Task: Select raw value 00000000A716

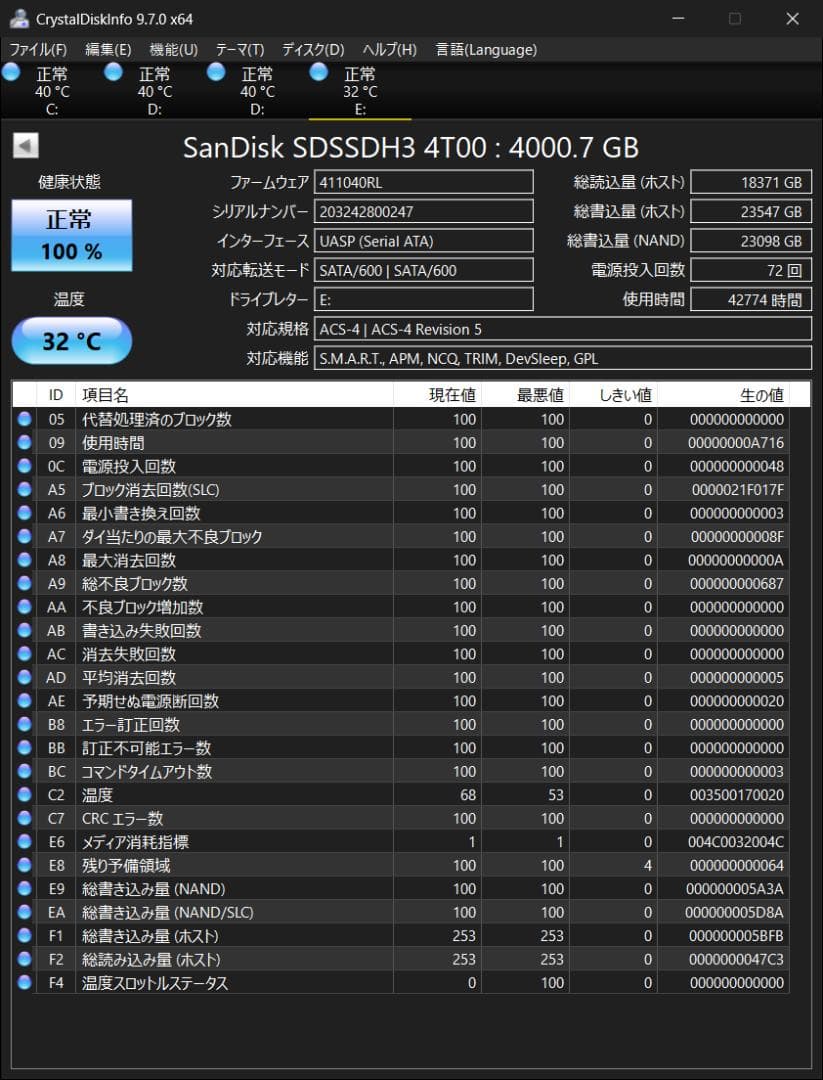Action: coord(736,442)
